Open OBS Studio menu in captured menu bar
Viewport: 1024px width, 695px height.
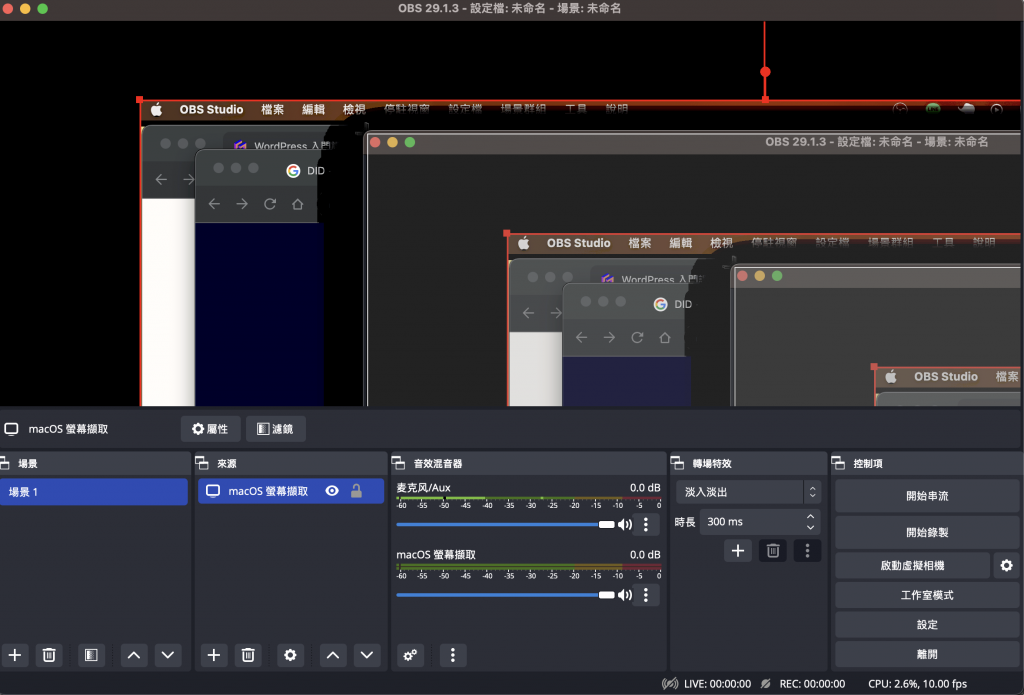coord(211,109)
